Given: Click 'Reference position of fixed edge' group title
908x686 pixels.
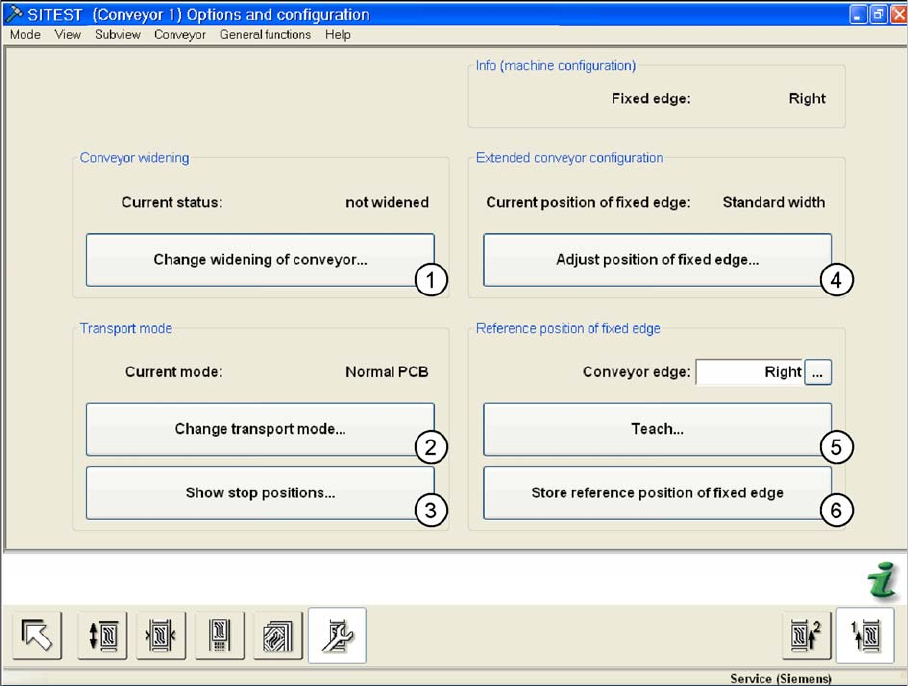Looking at the screenshot, I should 568,329.
